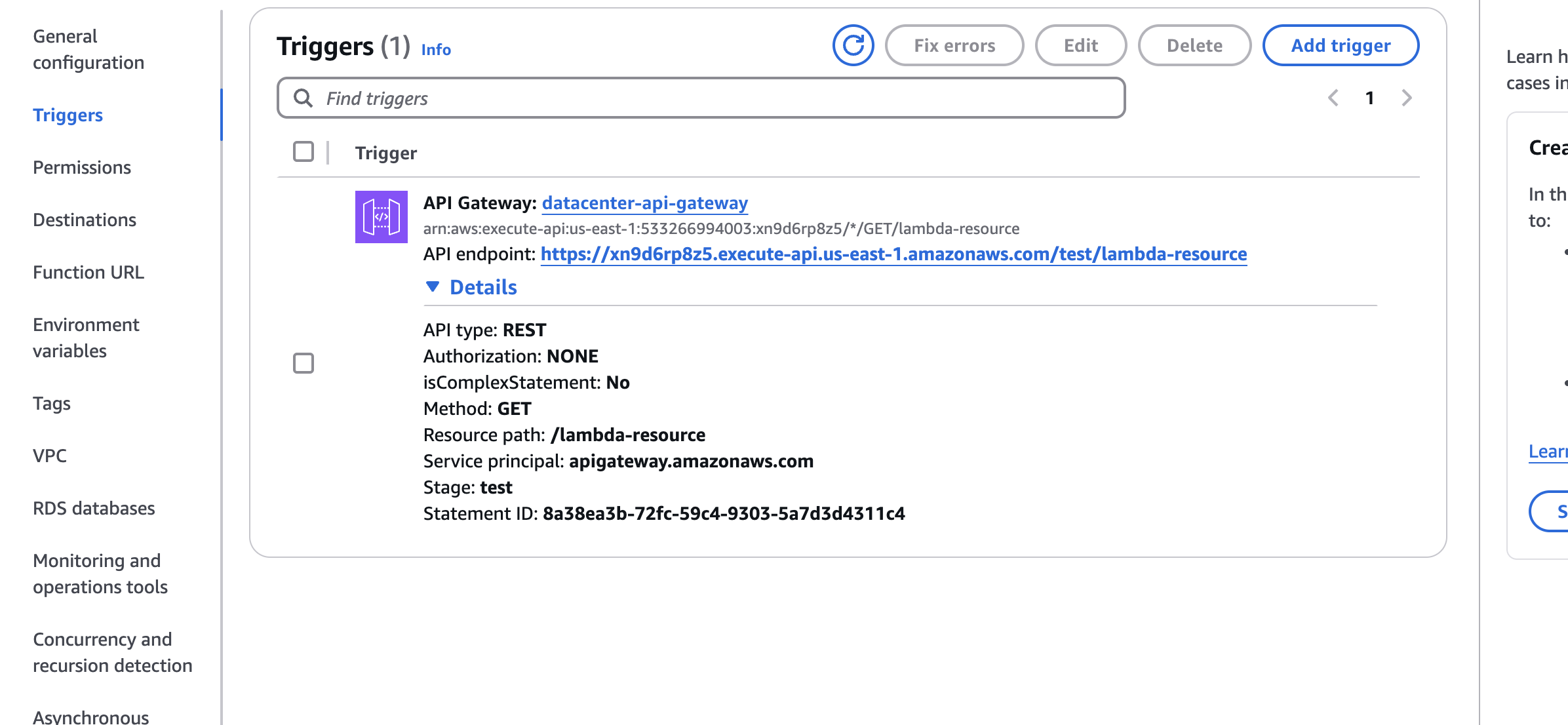Viewport: 1568px width, 725px height.
Task: Open the Permissions section
Action: click(82, 167)
